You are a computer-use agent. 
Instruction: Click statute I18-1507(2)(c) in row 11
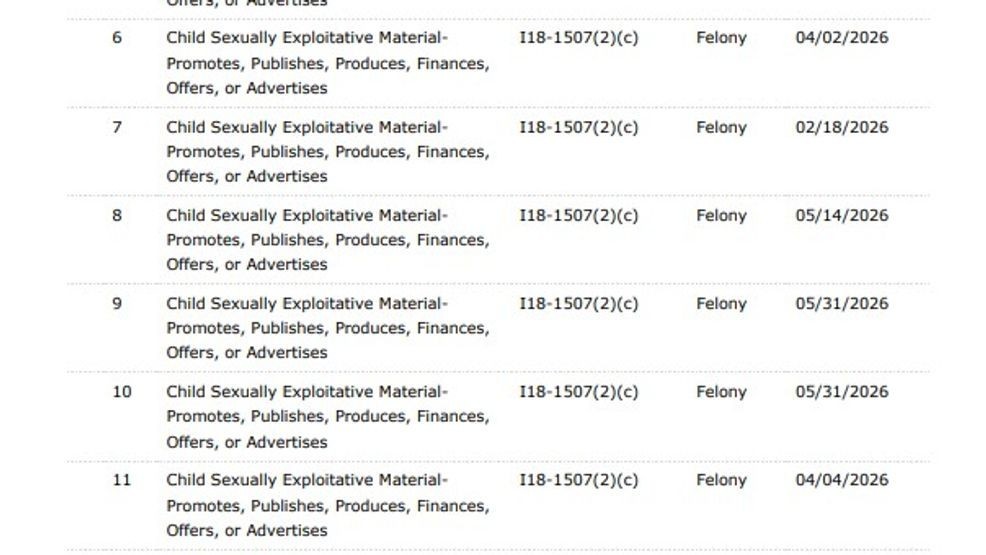coord(579,480)
